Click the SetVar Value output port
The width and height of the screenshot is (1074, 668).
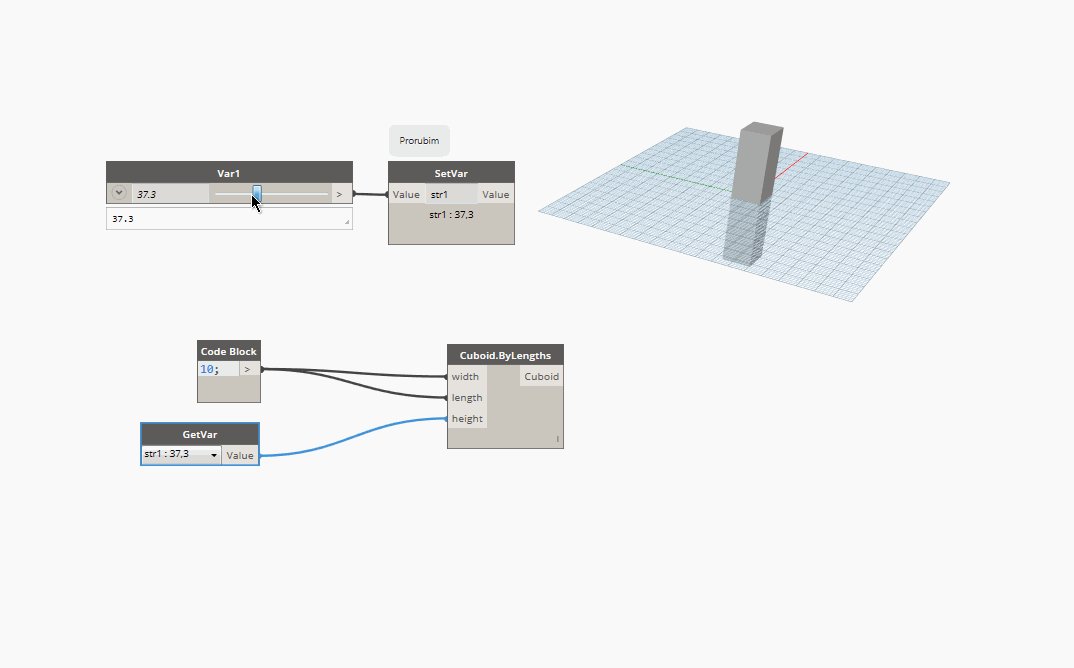click(x=495, y=195)
